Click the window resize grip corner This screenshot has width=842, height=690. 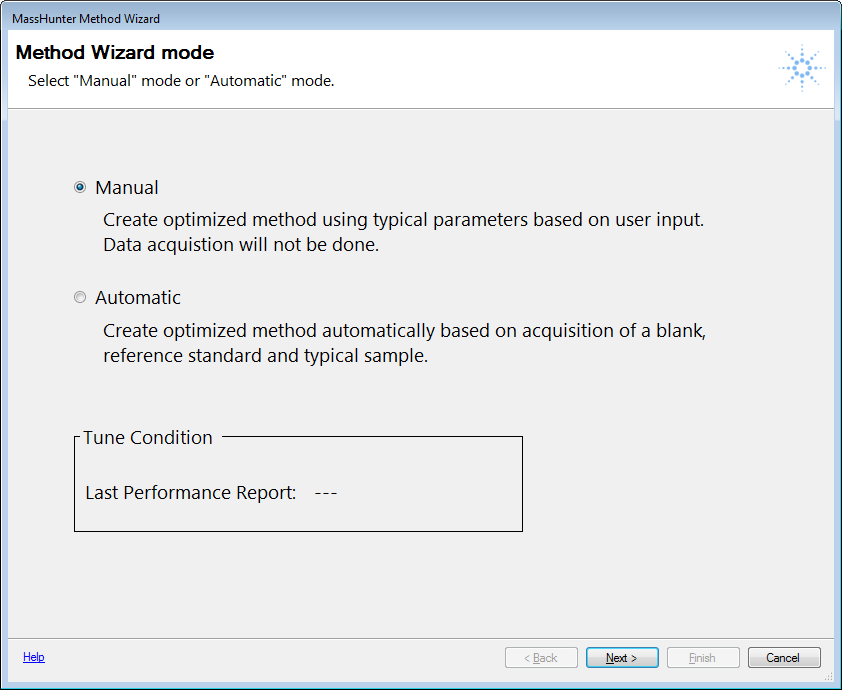(x=829, y=677)
